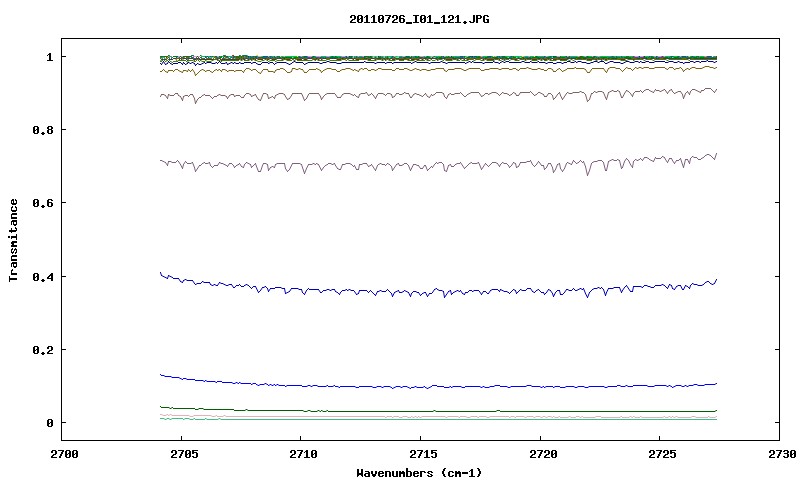Screen dimensions: 800x480
Task: Click the gray spectrum curve near 0.9 transmittance
Action: (439, 94)
